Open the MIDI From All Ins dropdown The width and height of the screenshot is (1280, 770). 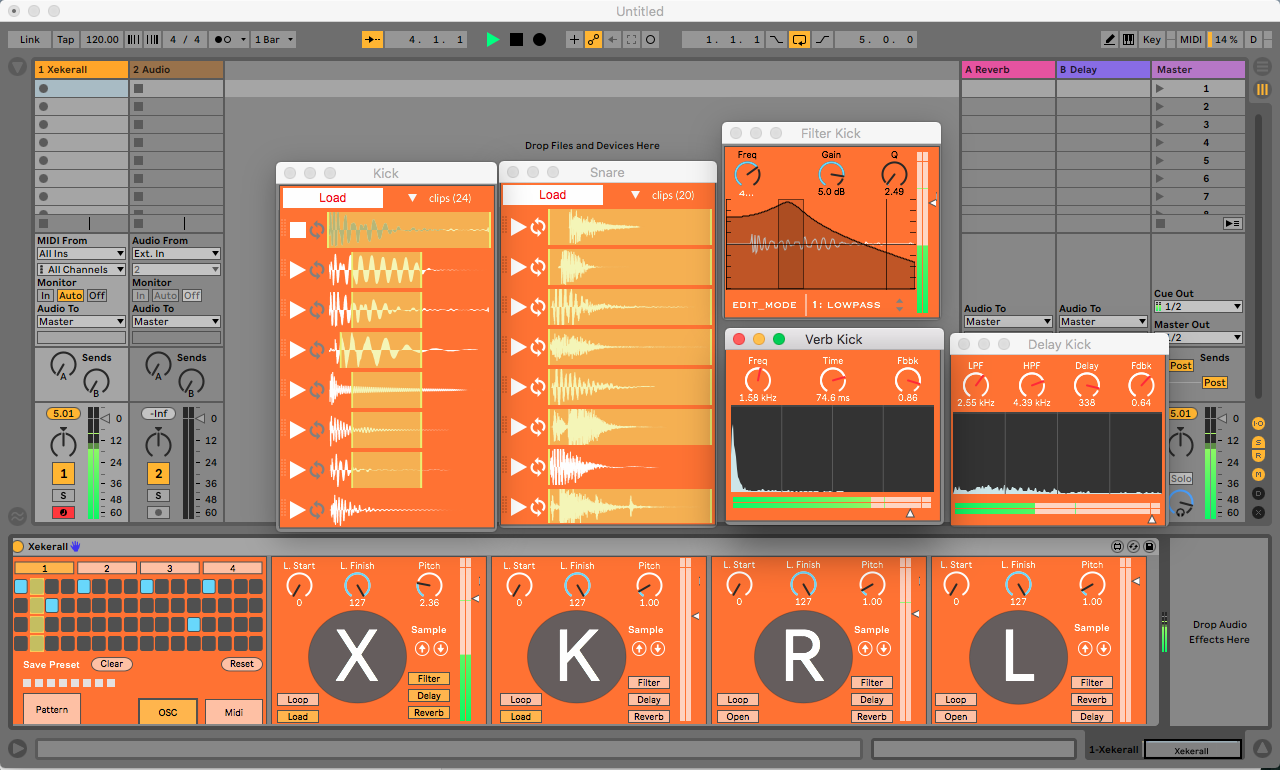(x=82, y=254)
